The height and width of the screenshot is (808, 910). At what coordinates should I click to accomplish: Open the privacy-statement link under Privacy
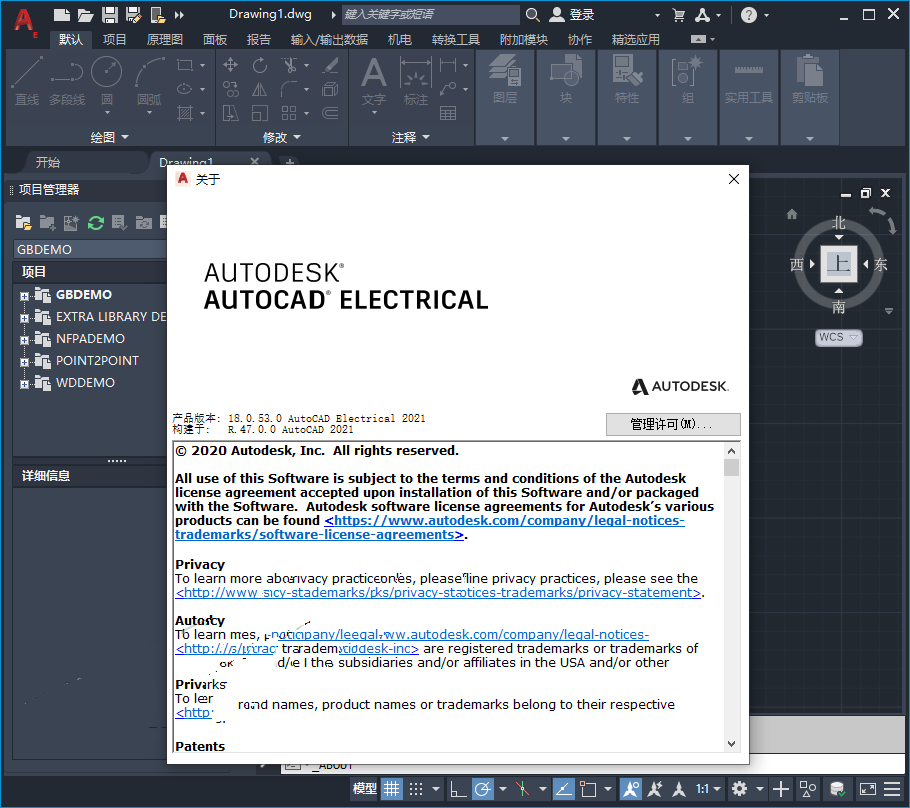438,593
